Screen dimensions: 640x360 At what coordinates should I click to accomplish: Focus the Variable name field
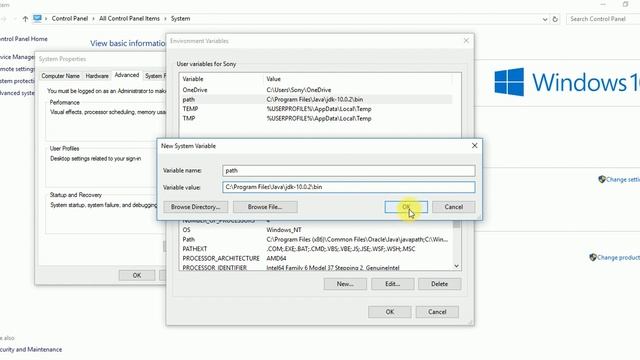click(349, 171)
